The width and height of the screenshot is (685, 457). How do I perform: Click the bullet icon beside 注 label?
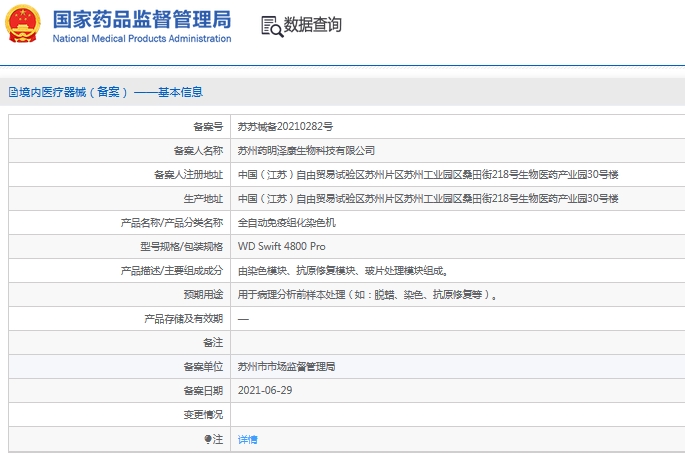click(208, 439)
